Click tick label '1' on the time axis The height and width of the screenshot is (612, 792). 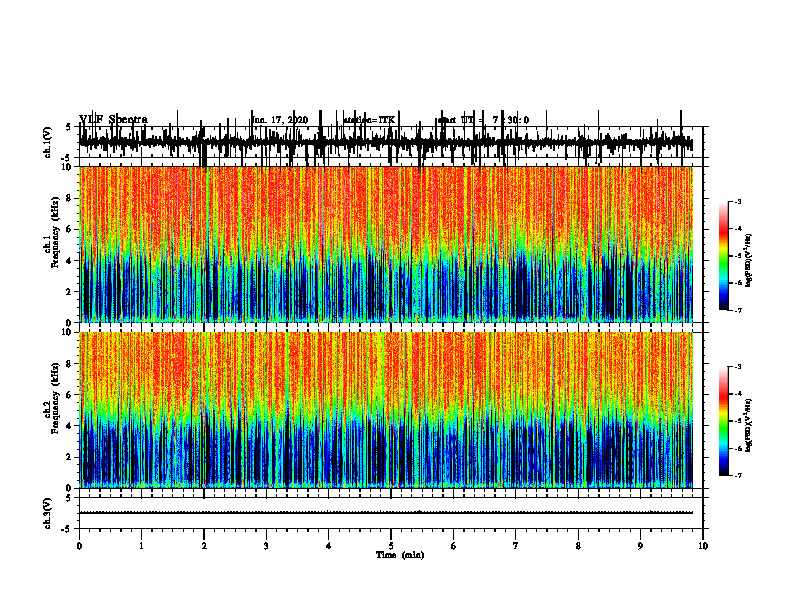coord(141,546)
